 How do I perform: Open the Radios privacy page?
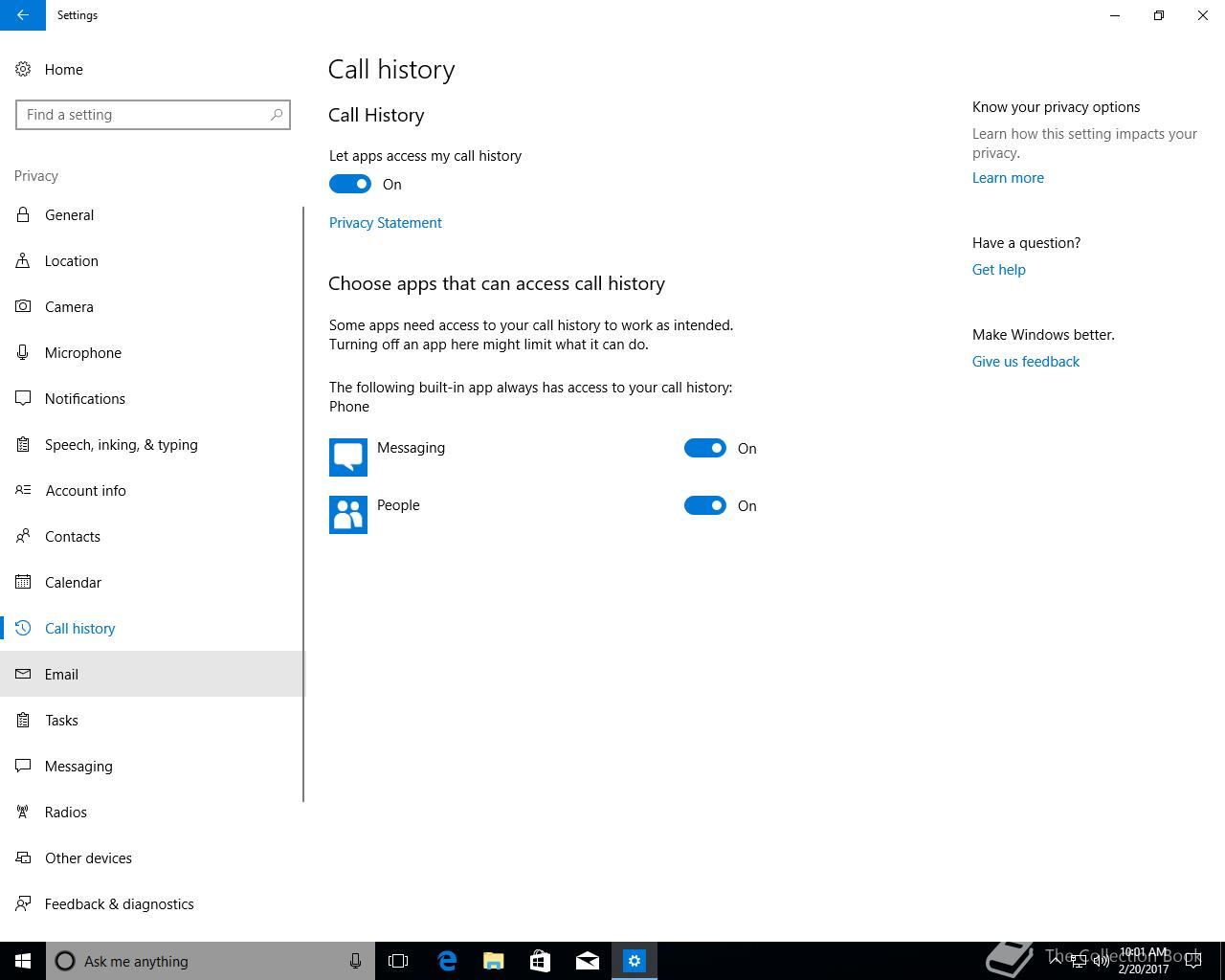pos(151,812)
